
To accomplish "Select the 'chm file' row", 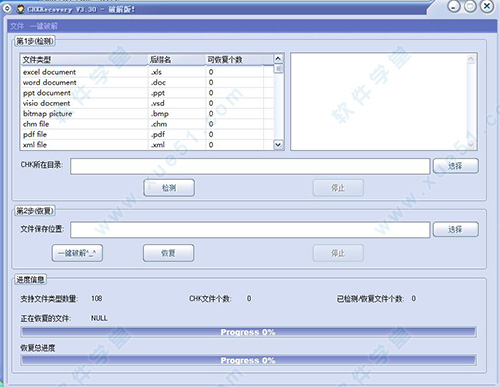I will pyautogui.click(x=147, y=124).
